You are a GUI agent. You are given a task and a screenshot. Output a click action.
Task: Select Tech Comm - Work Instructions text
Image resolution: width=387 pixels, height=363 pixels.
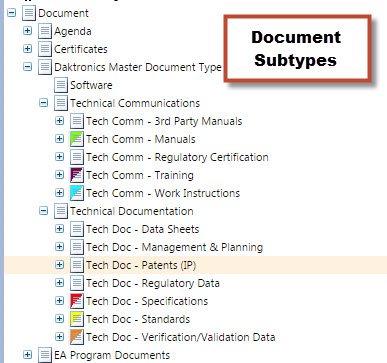[163, 193]
